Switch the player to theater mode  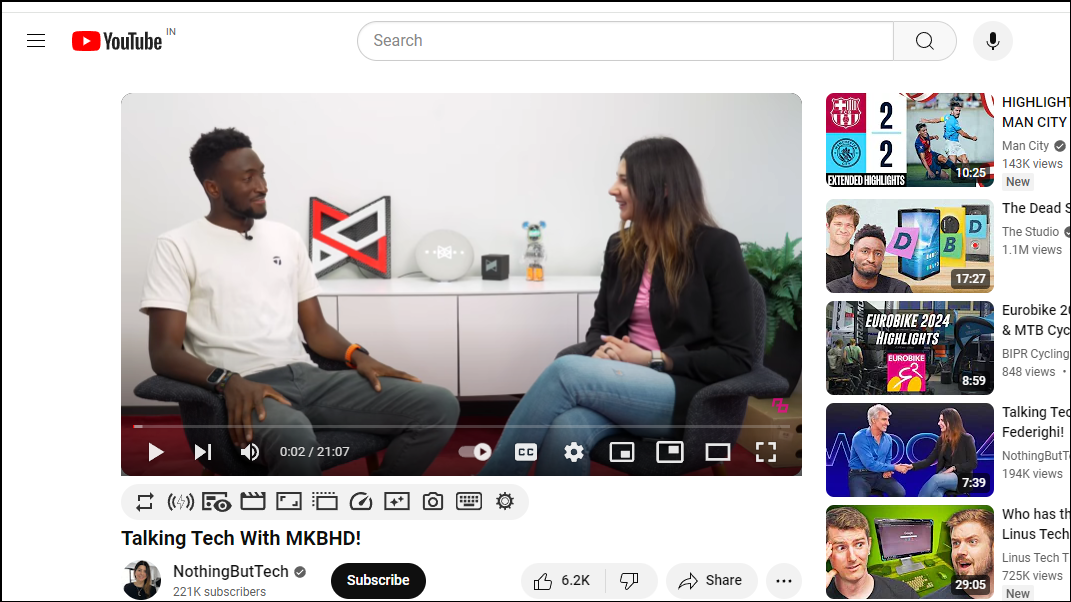coord(717,452)
